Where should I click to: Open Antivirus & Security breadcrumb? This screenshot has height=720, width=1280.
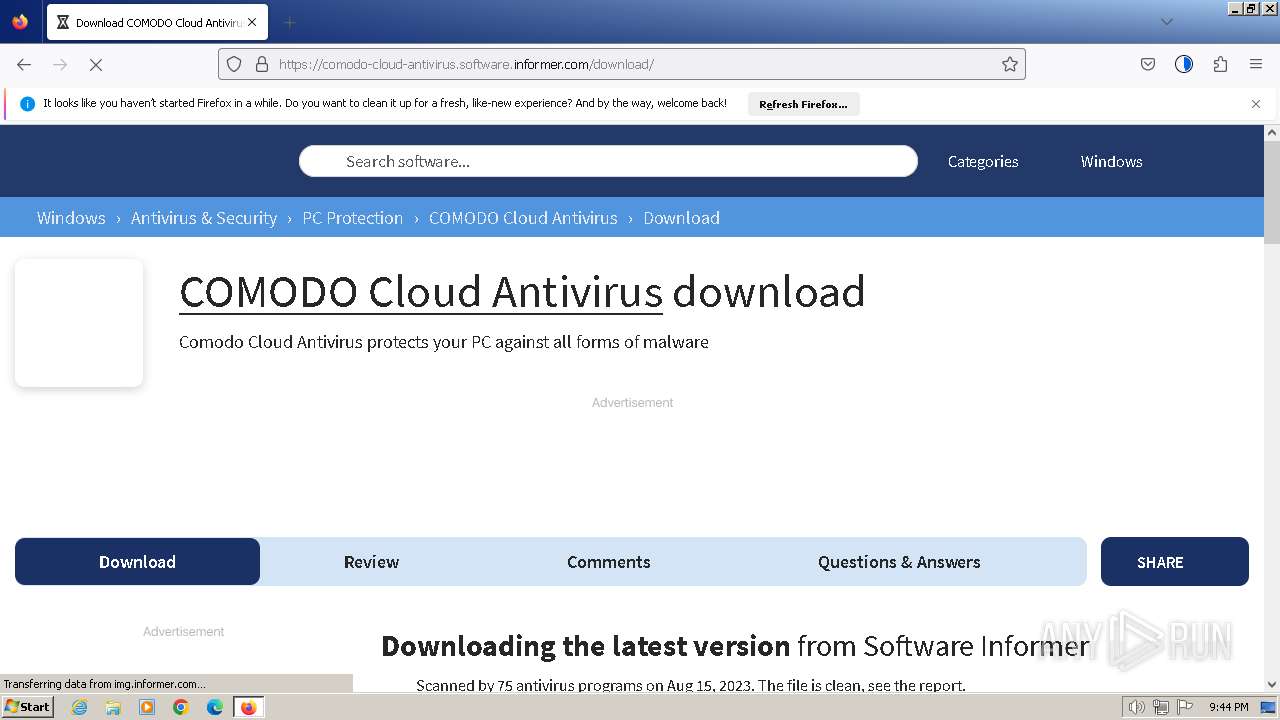(204, 218)
